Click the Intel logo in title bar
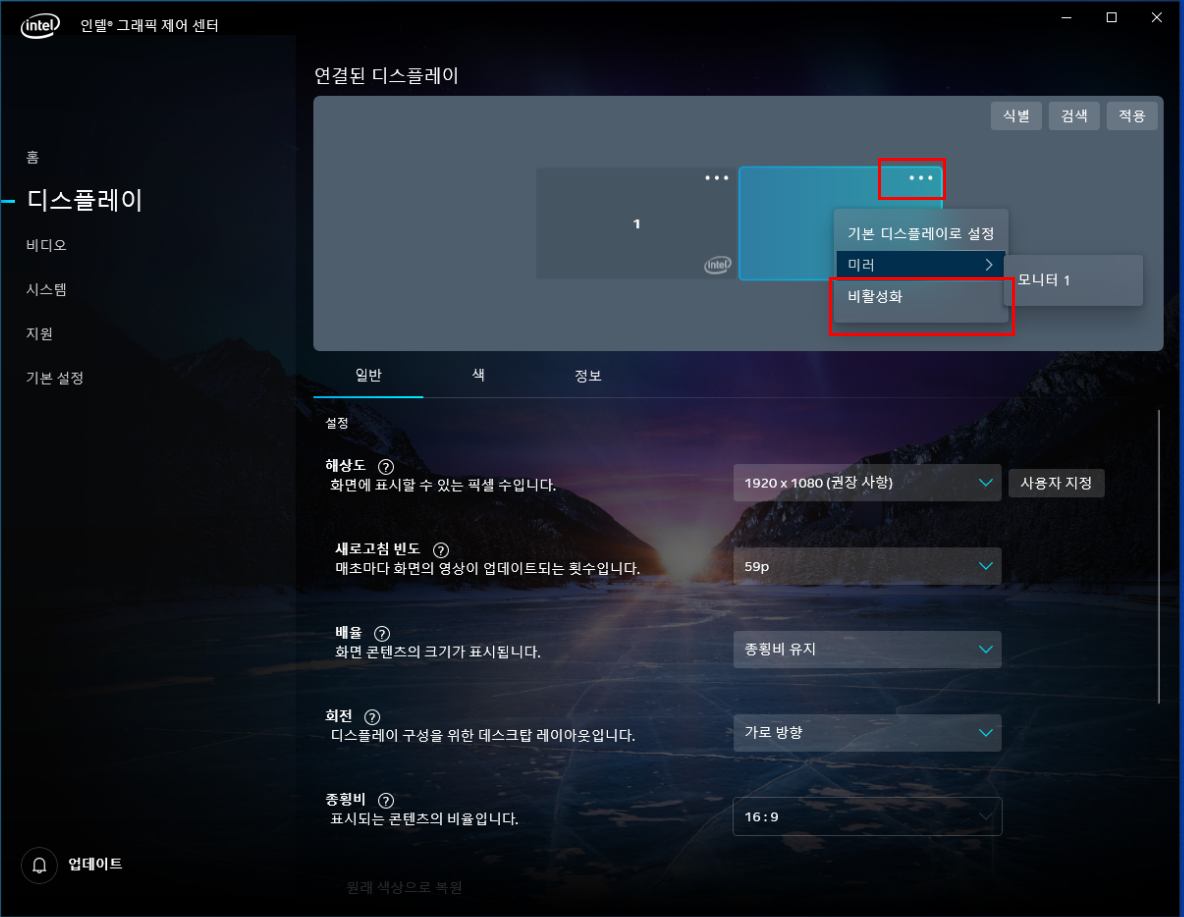This screenshot has height=917, width=1184. 40,26
